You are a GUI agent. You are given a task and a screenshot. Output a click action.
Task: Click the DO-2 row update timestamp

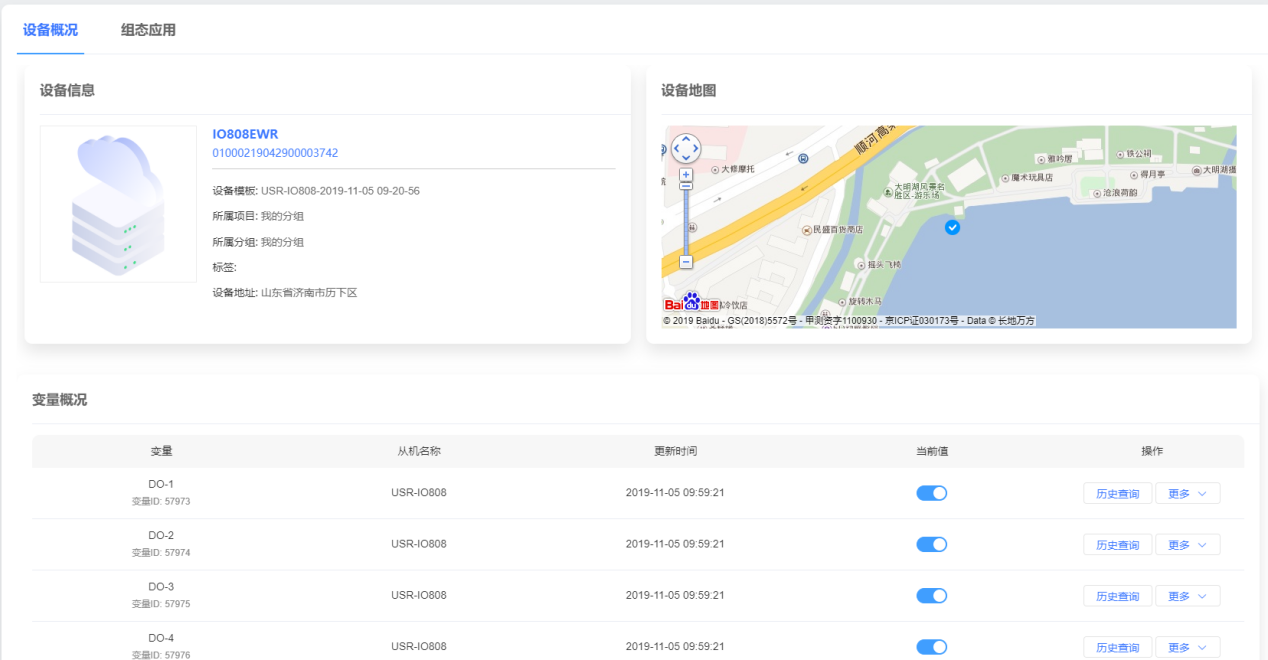point(675,544)
